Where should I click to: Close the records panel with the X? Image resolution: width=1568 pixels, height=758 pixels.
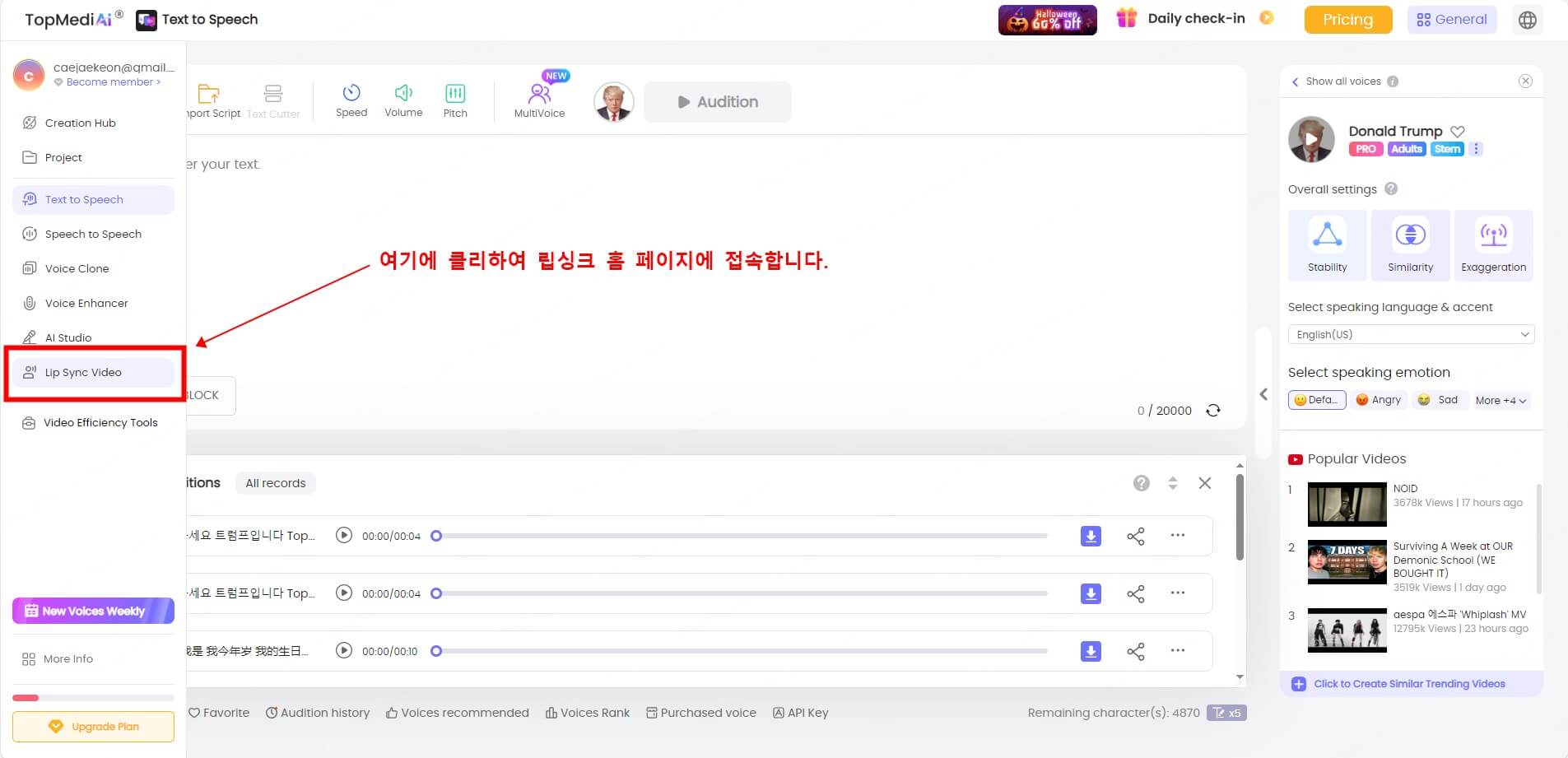point(1205,483)
